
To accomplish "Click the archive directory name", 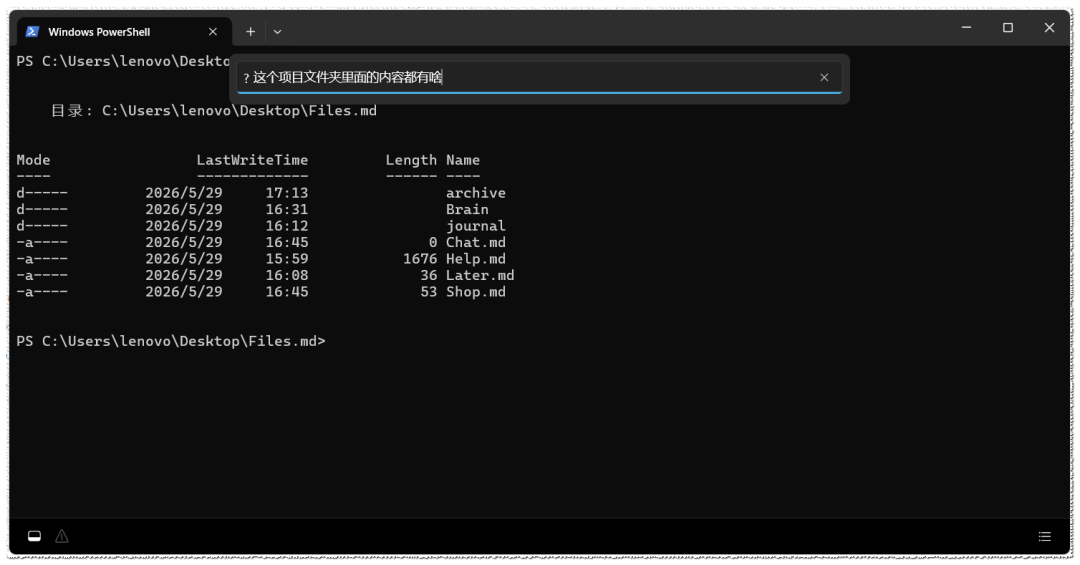I will [x=475, y=193].
